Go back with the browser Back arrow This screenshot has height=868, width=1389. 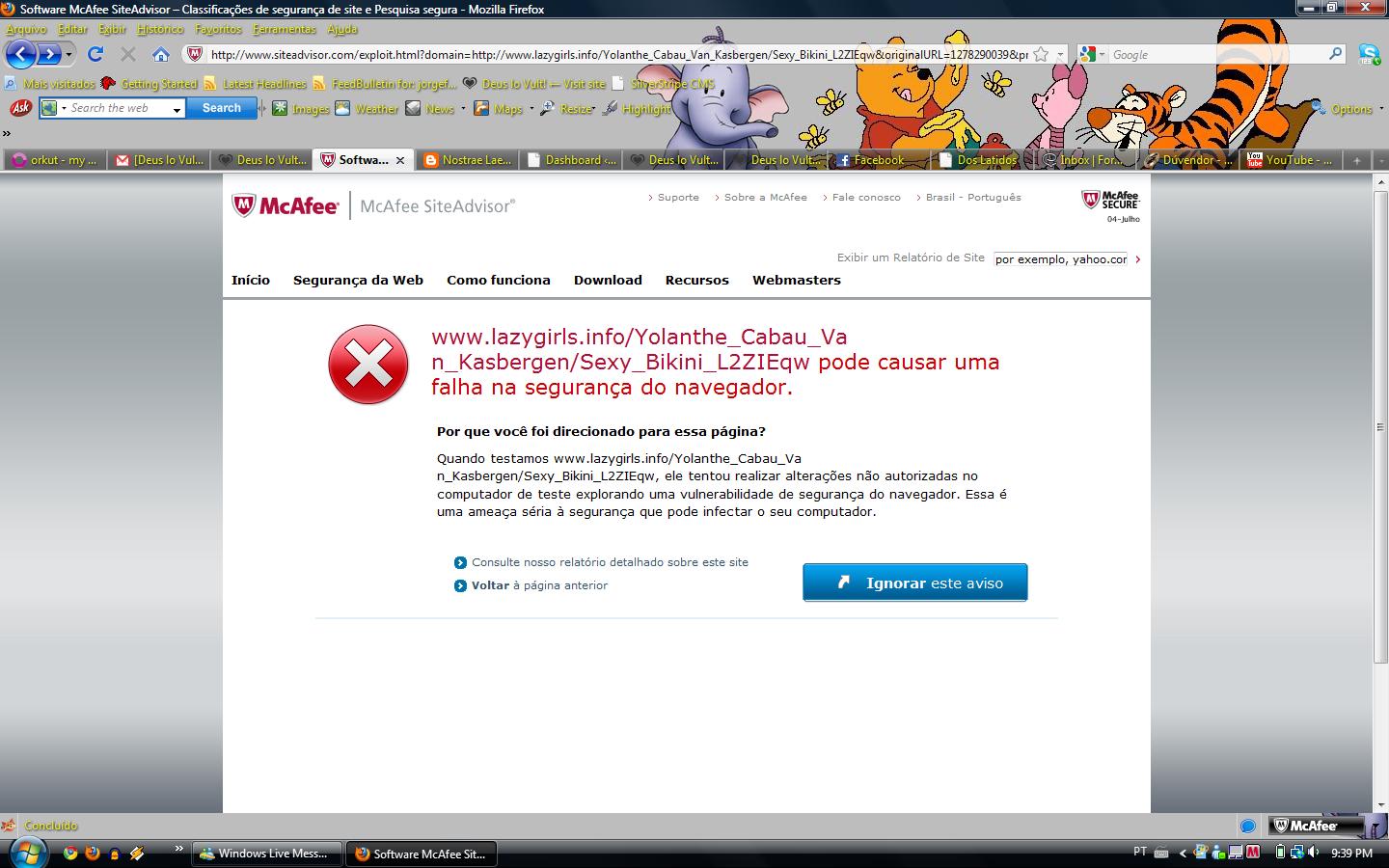pyautogui.click(x=21, y=54)
